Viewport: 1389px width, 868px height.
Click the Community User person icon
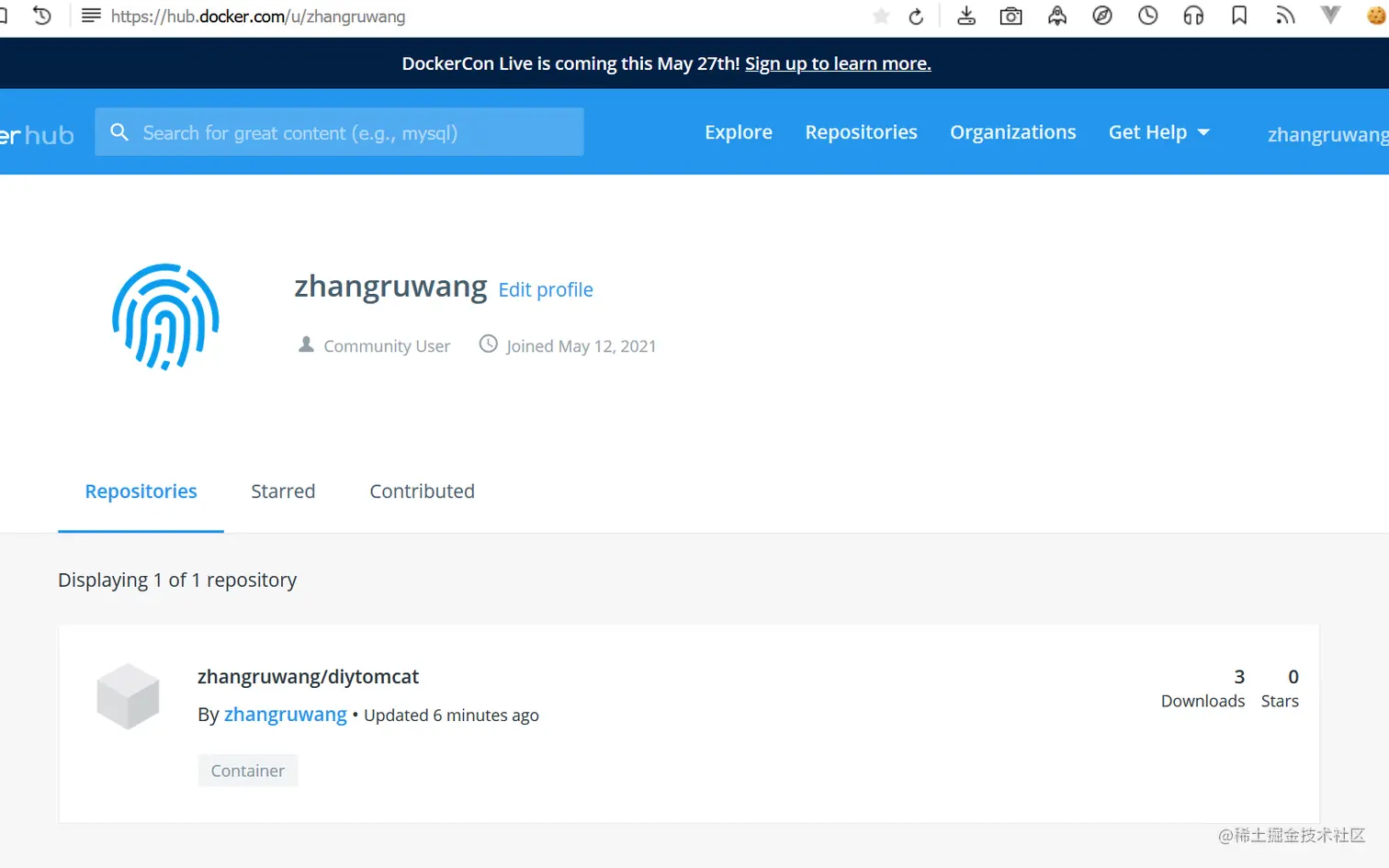tap(306, 344)
